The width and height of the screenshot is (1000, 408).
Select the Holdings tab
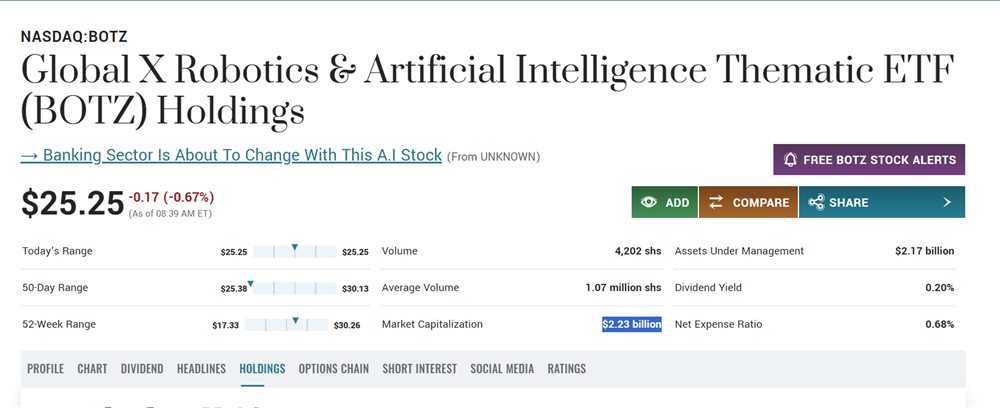[262, 369]
